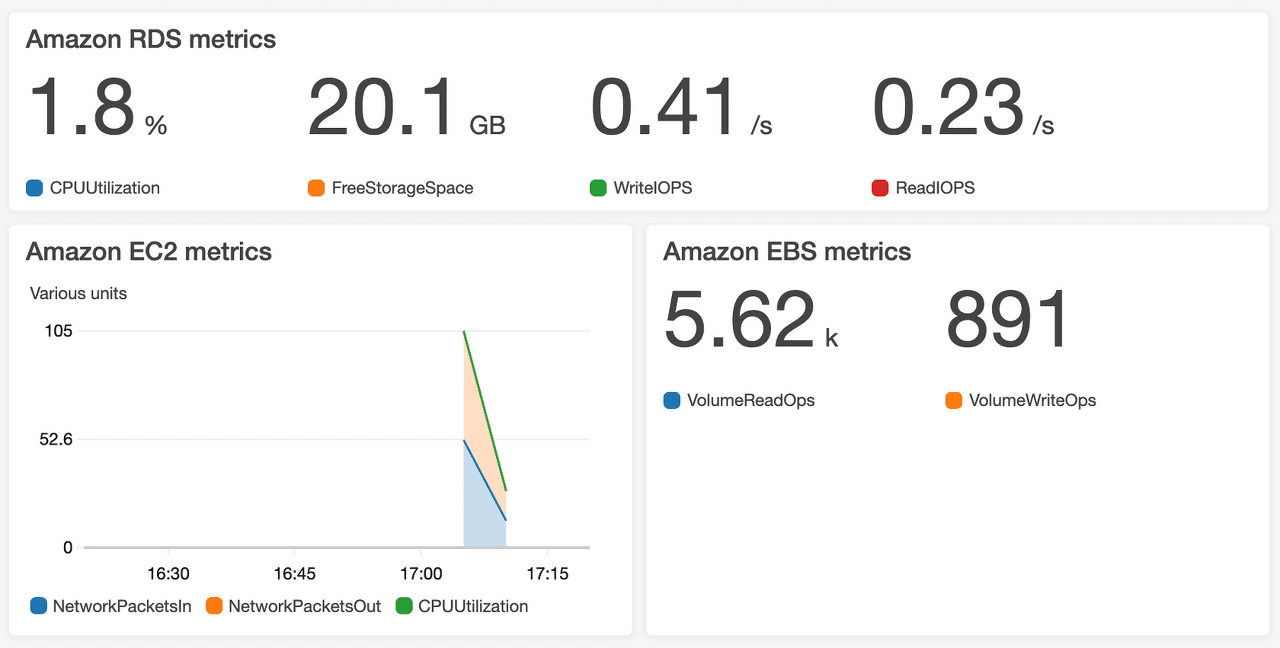The image size is (1280, 648).
Task: Select the Amazon EC2 metrics panel title
Action: point(149,252)
